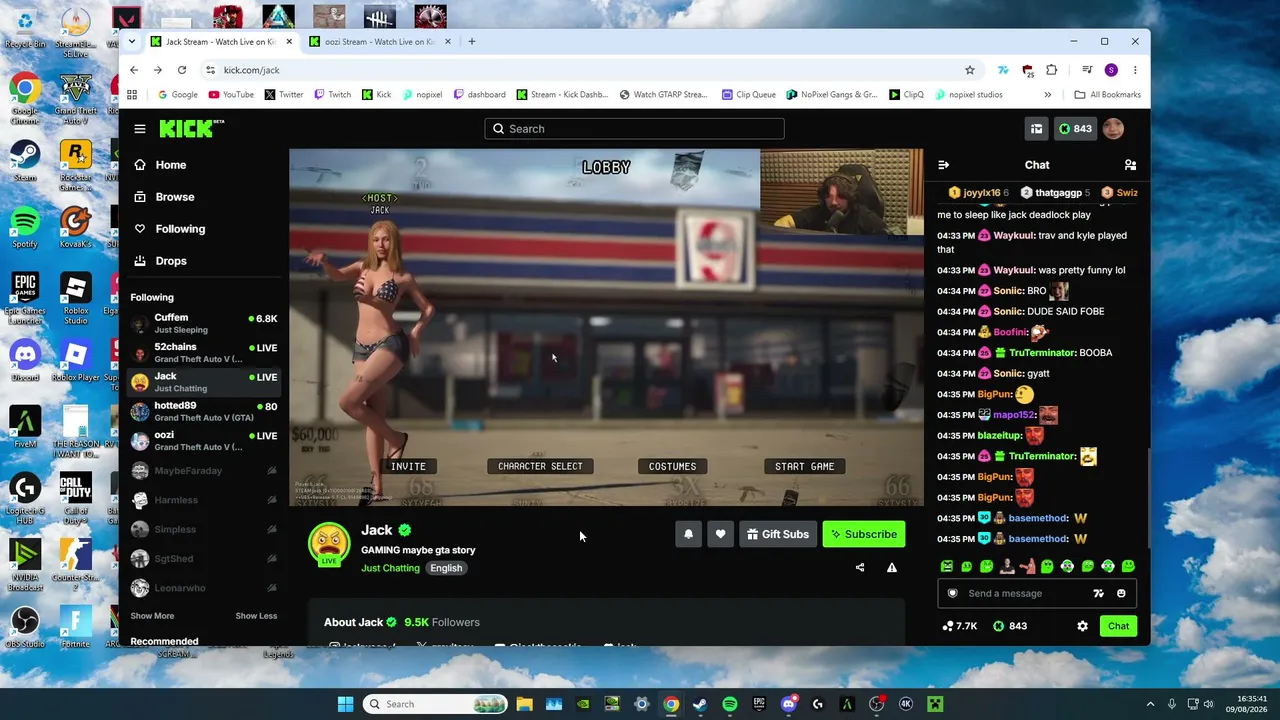Open the emoji picker in chat input

click(x=1121, y=594)
